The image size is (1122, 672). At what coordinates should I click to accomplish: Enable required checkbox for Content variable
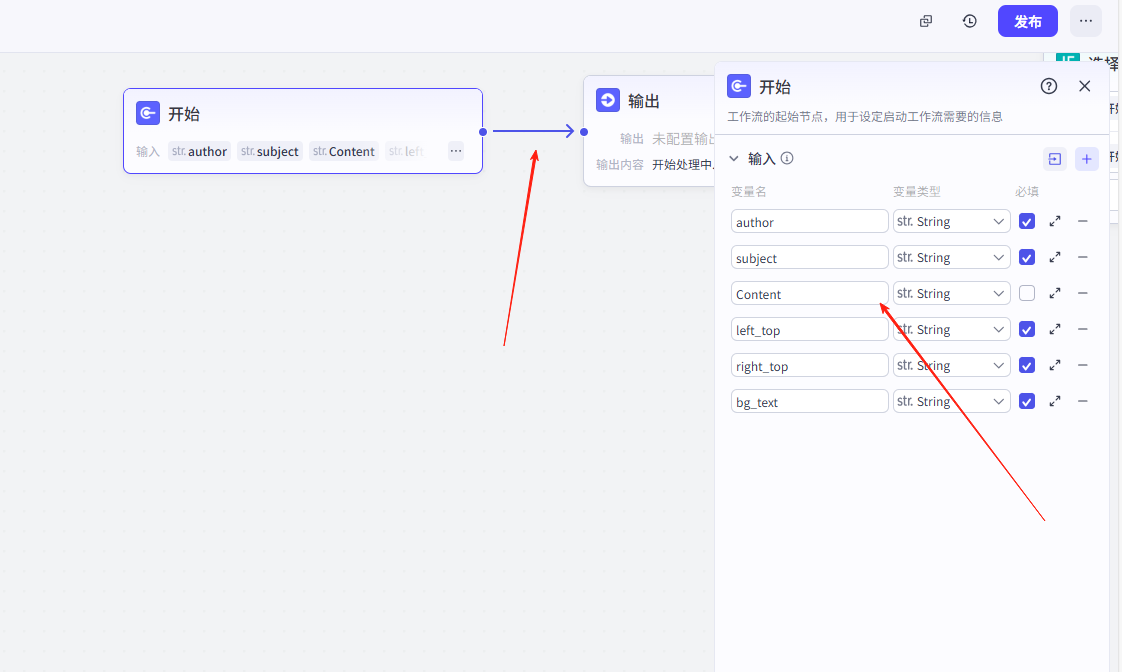1027,294
